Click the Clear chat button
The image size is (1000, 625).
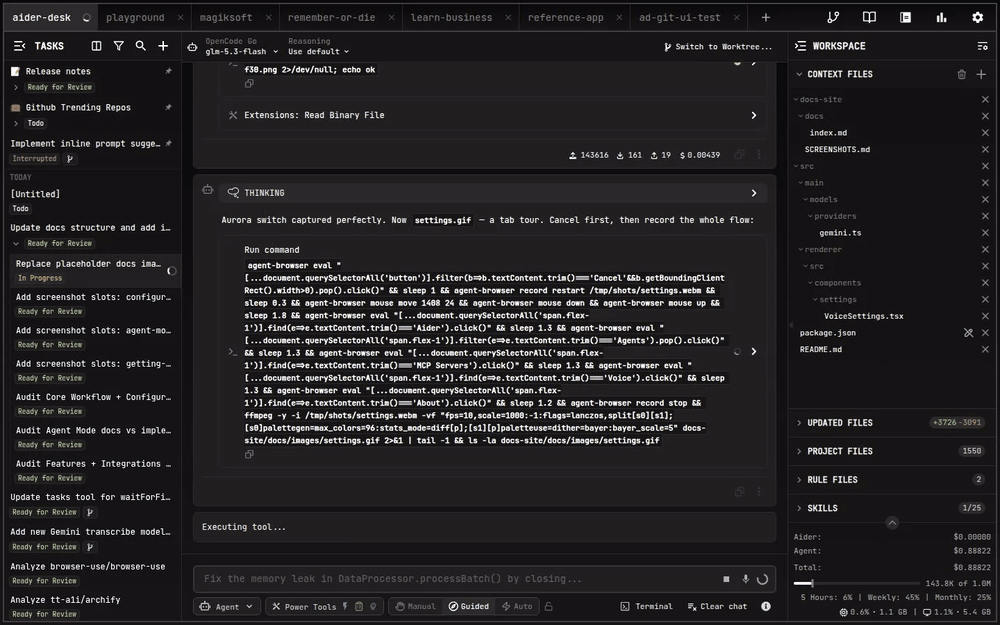(717, 607)
